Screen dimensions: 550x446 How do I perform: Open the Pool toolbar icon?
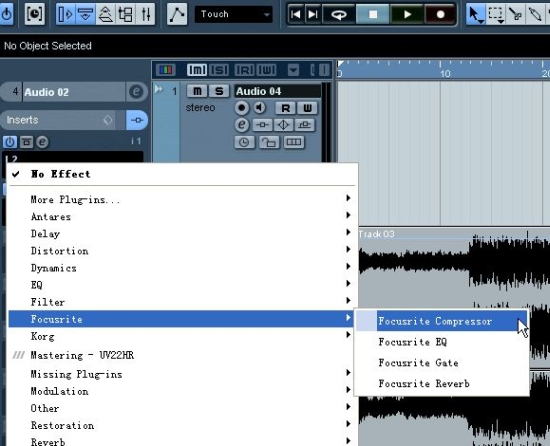[126, 14]
